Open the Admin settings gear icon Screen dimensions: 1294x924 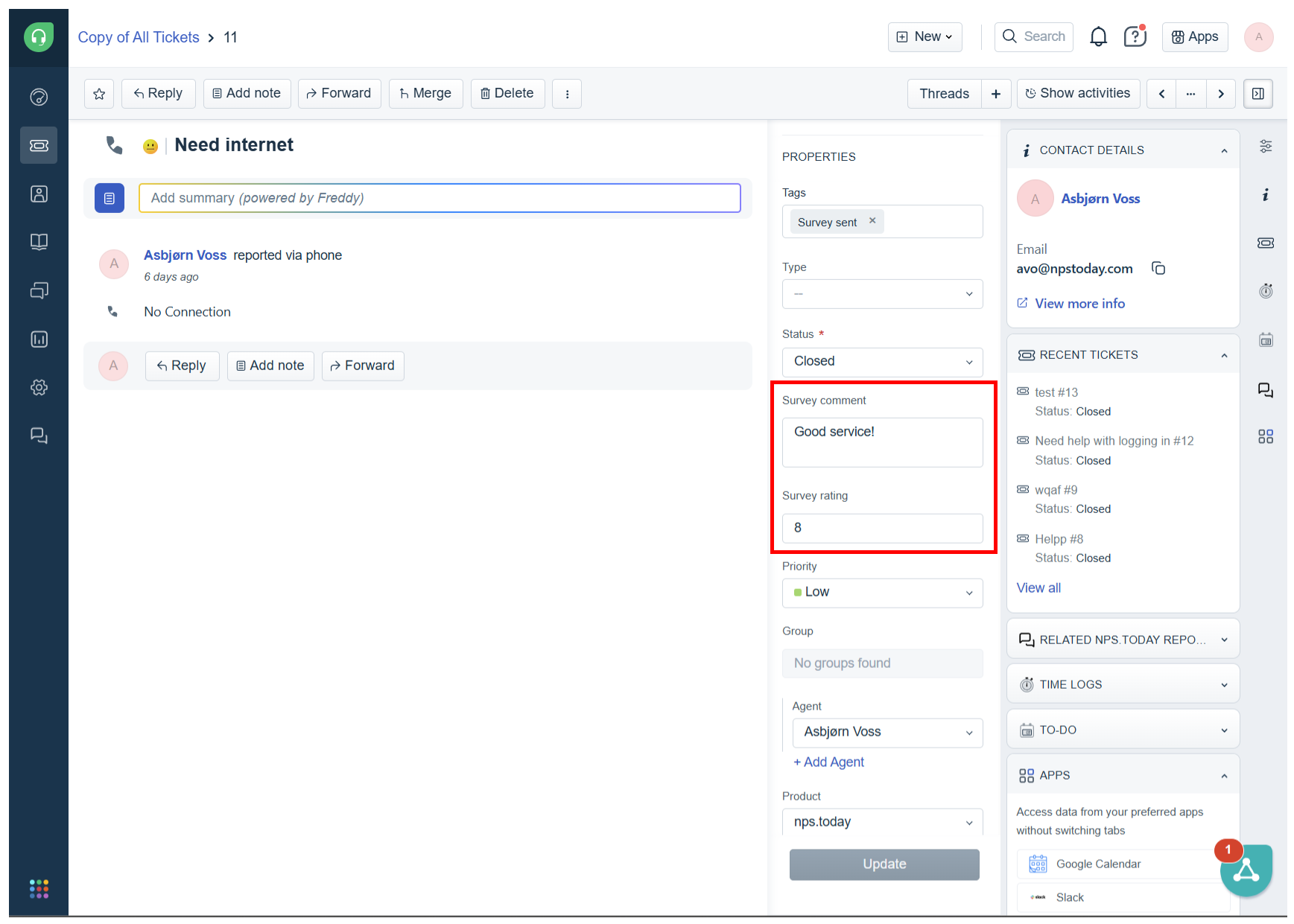point(39,387)
